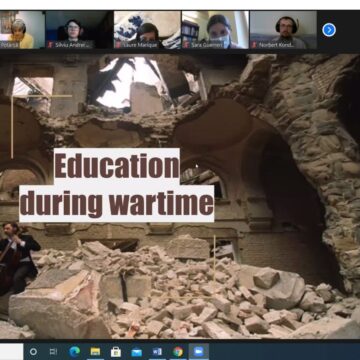
Task: Select Sara Guerreri's video thumbnail
Action: pos(215,30)
